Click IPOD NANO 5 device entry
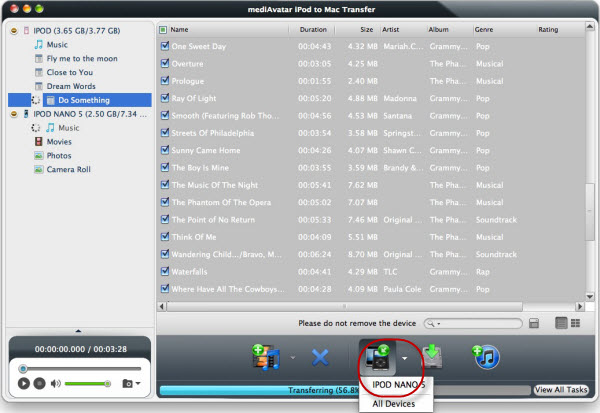The image size is (600, 413). (x=90, y=114)
